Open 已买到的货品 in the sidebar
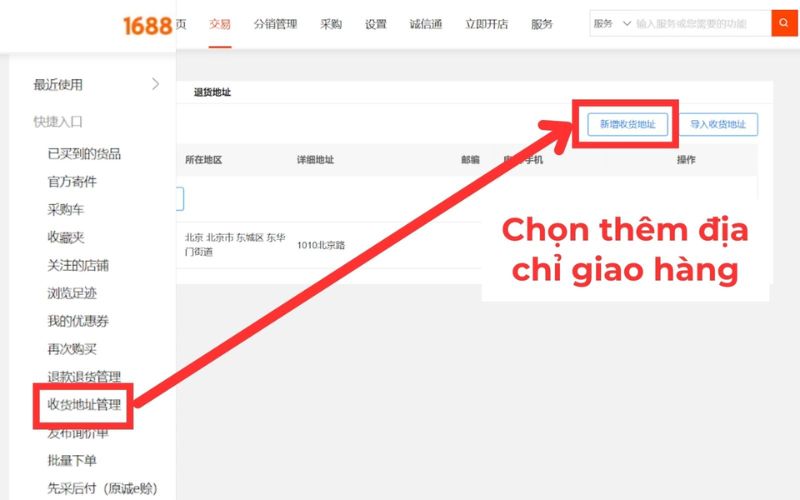Screen dimensions: 800x500 [x=84, y=154]
